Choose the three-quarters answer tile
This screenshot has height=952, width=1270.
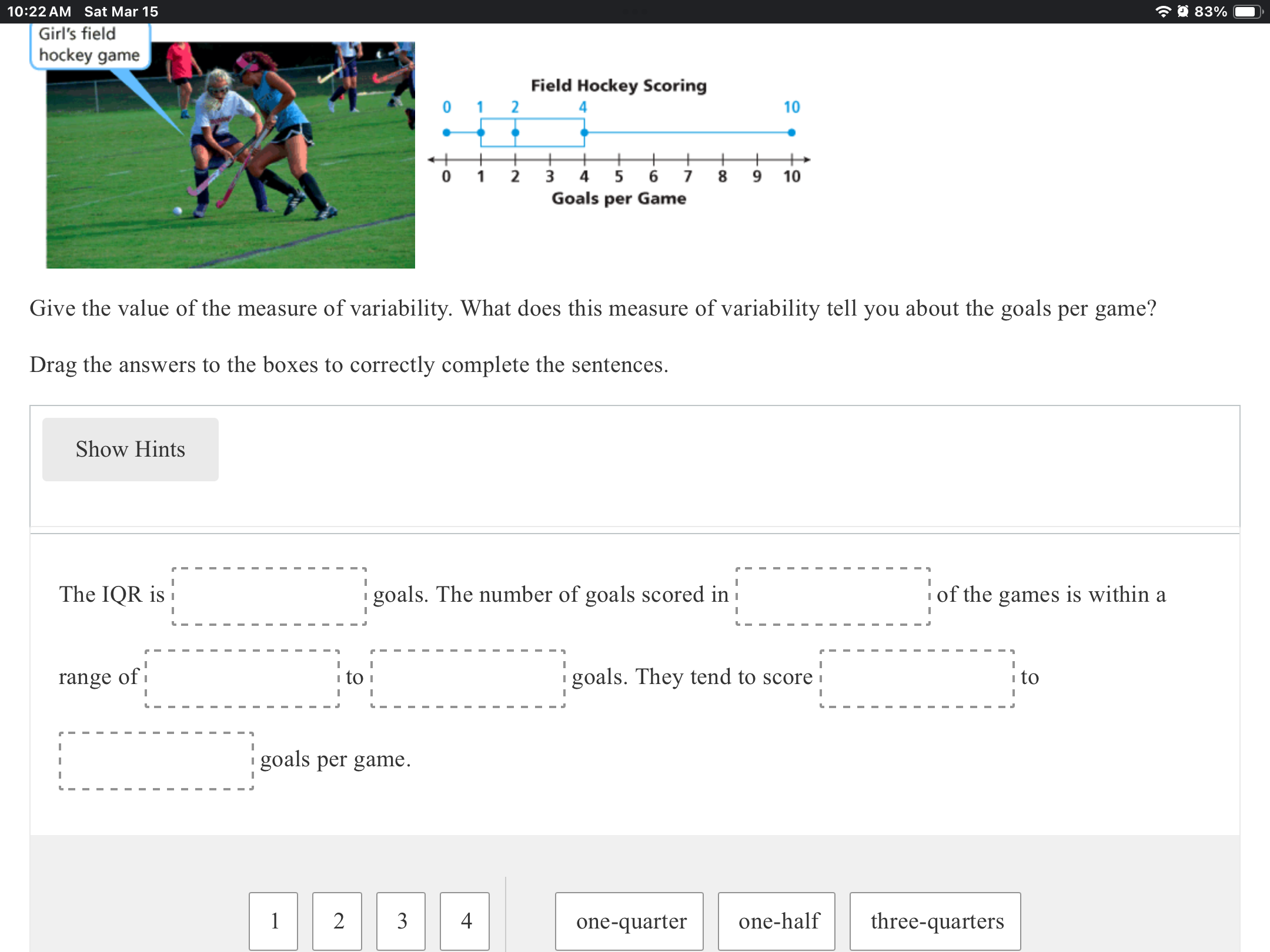935,921
